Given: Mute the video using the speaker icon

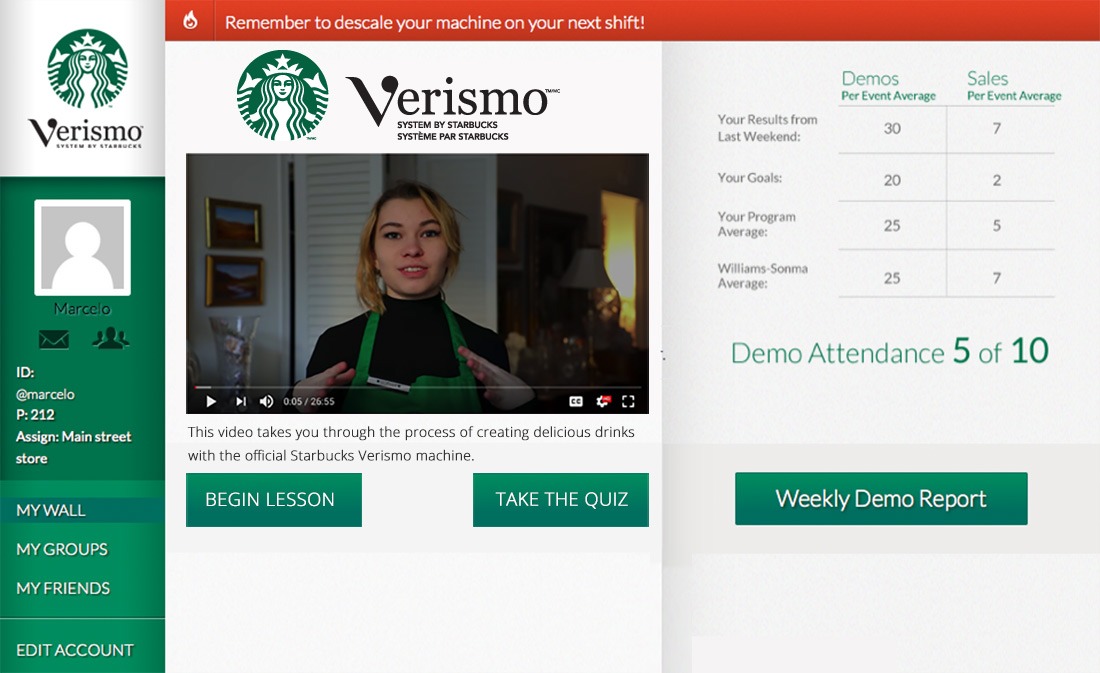Looking at the screenshot, I should point(266,401).
